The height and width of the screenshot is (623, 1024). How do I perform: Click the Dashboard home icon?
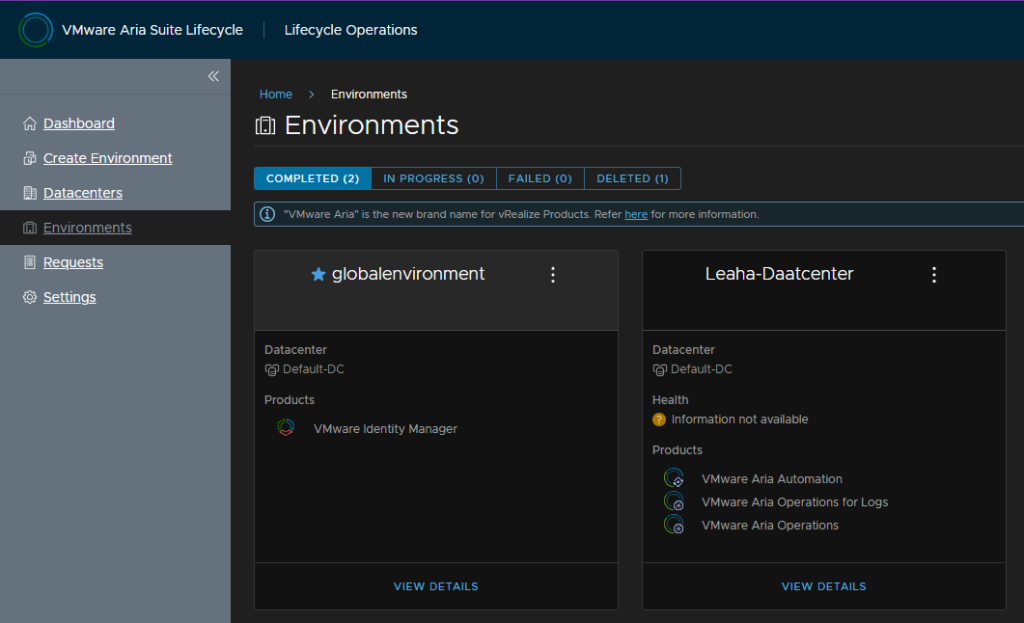(x=29, y=123)
